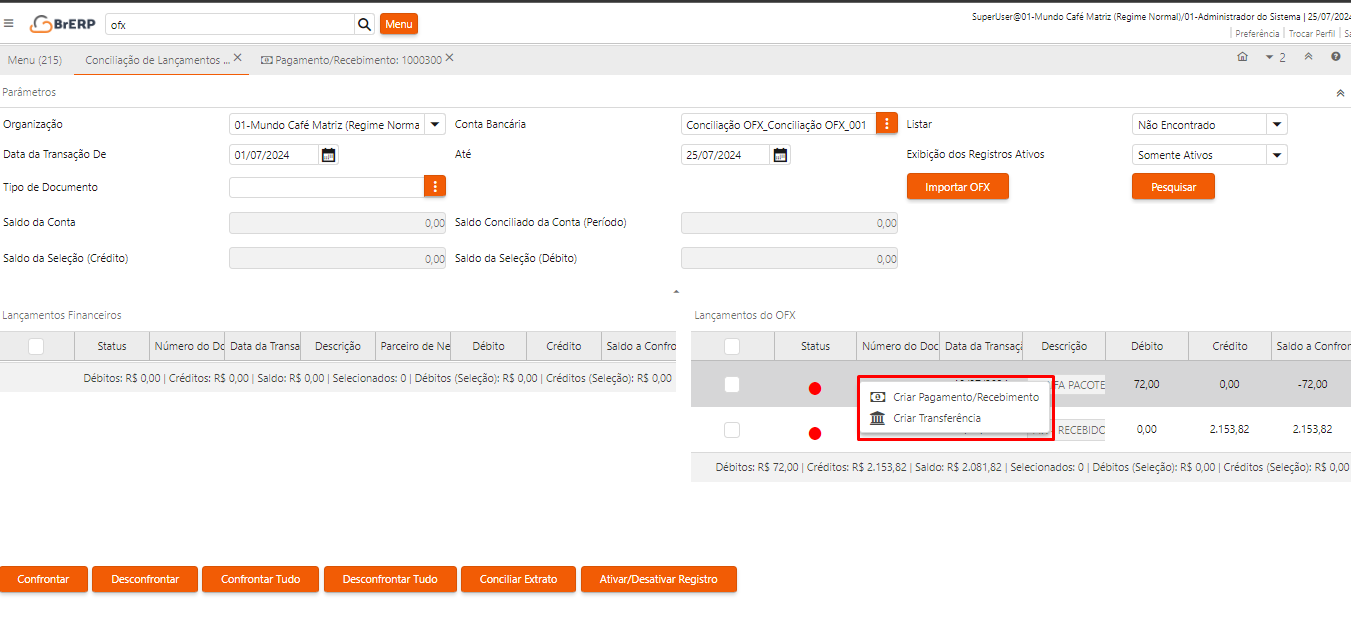Choose Criar Transferência from context menu
This screenshot has width=1351, height=635.
936,418
